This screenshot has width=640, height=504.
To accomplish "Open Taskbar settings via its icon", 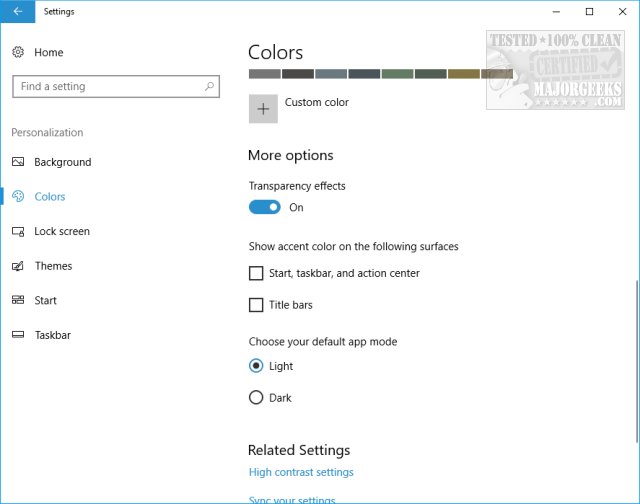I will (18, 335).
